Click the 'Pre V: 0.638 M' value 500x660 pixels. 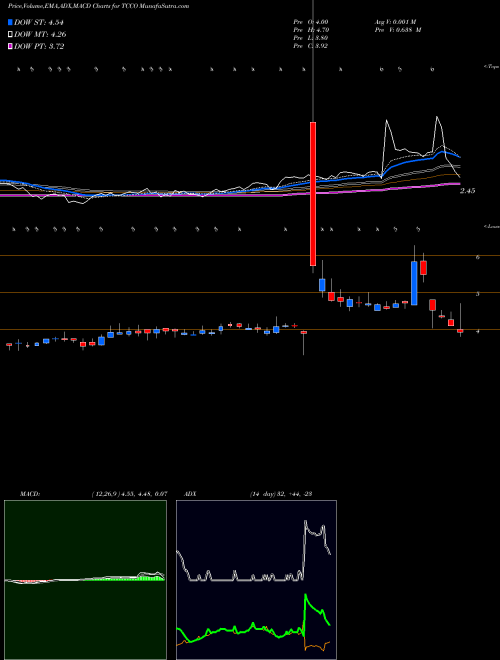pyautogui.click(x=399, y=30)
